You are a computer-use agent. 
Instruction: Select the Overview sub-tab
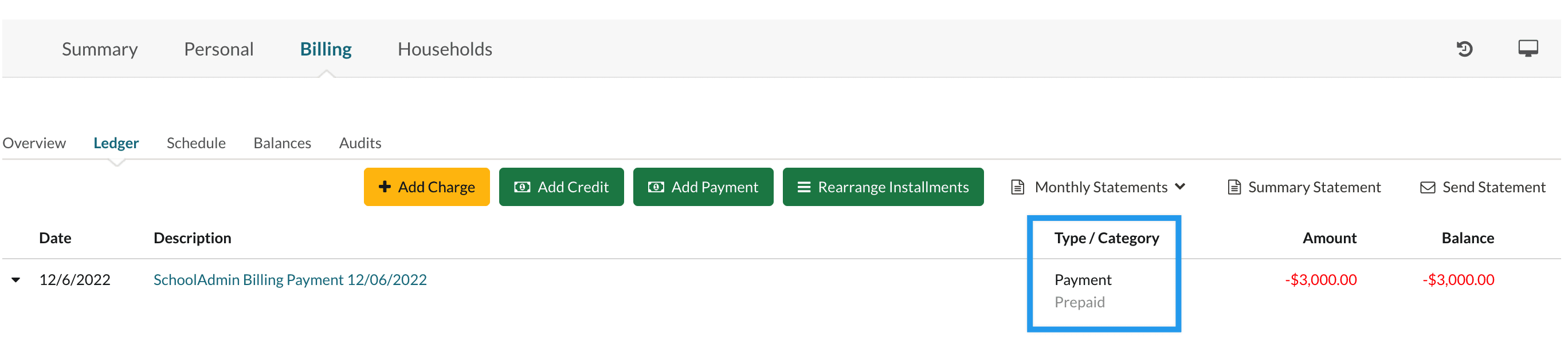tap(34, 143)
